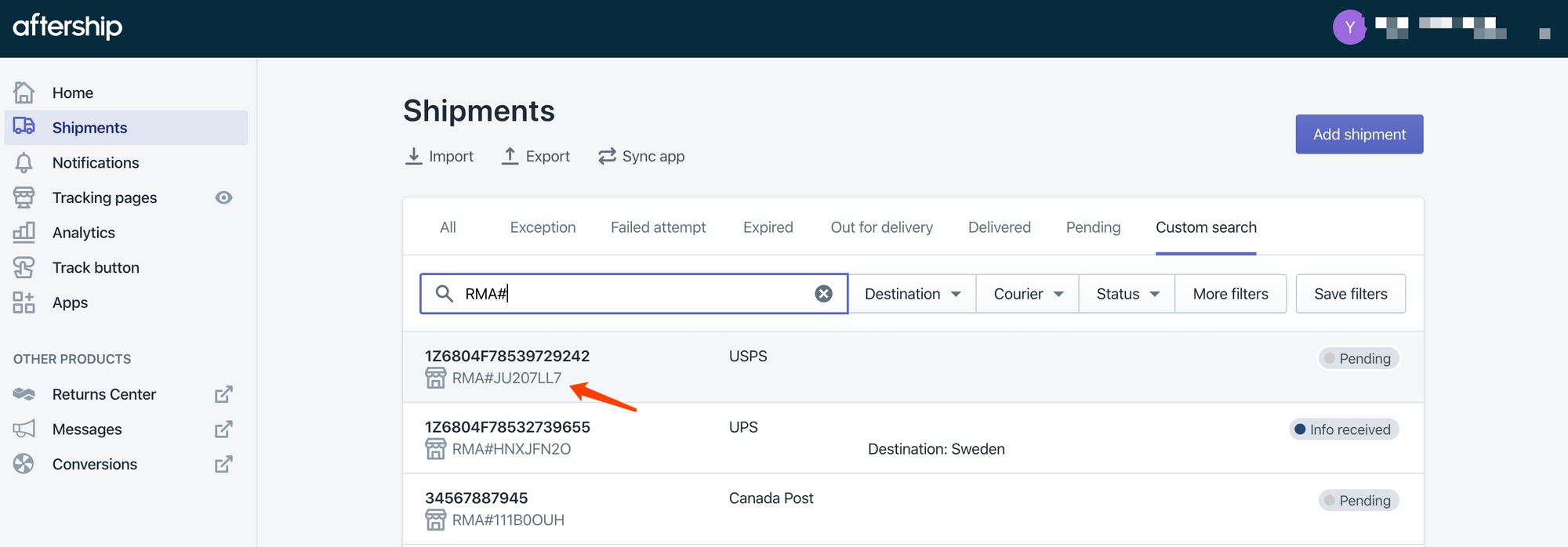Screen dimensions: 1568x547
Task: Click the Apps grid icon
Action: [x=24, y=302]
